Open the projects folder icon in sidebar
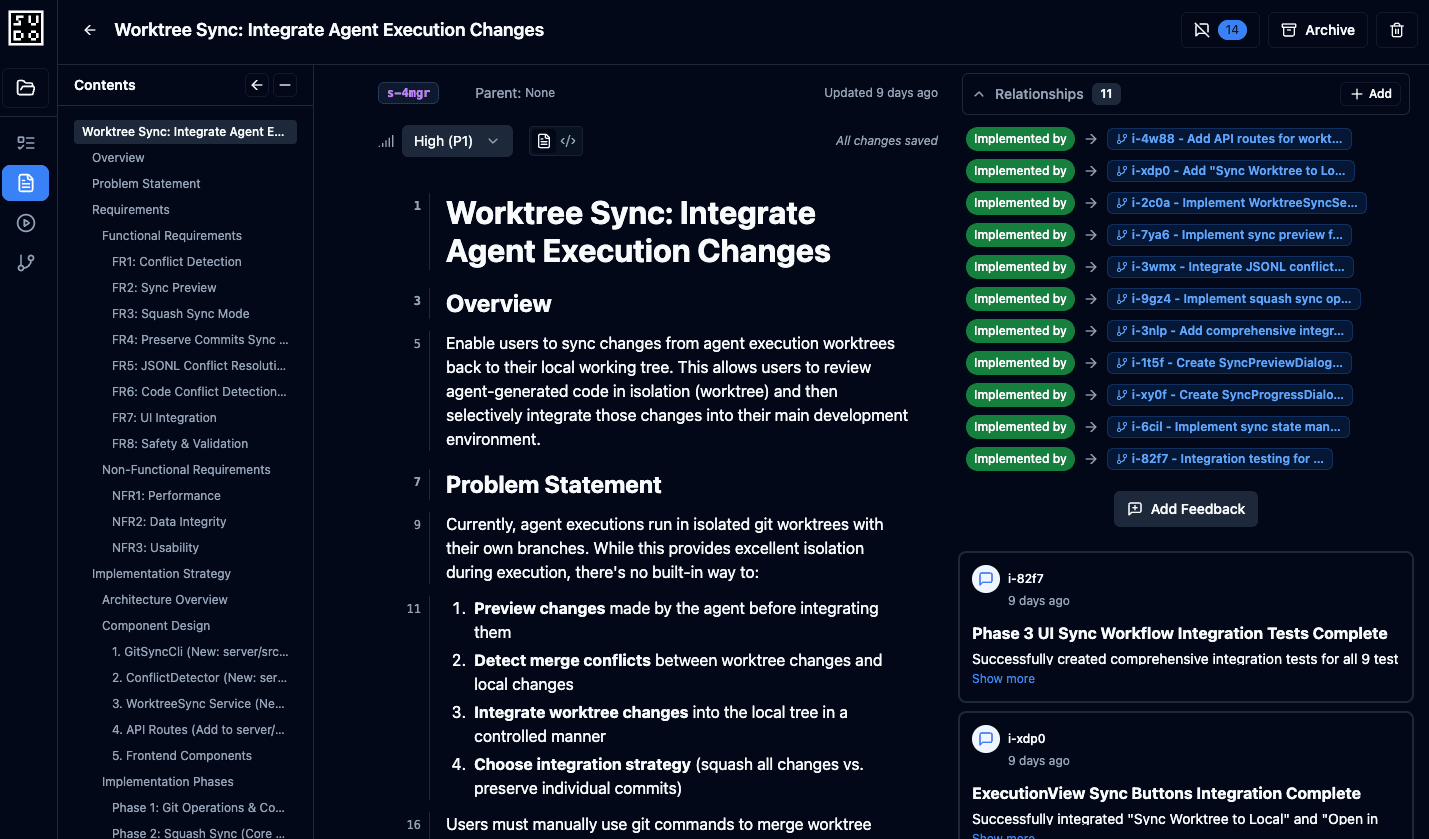Screen dimensions: 1429x839 (26, 88)
